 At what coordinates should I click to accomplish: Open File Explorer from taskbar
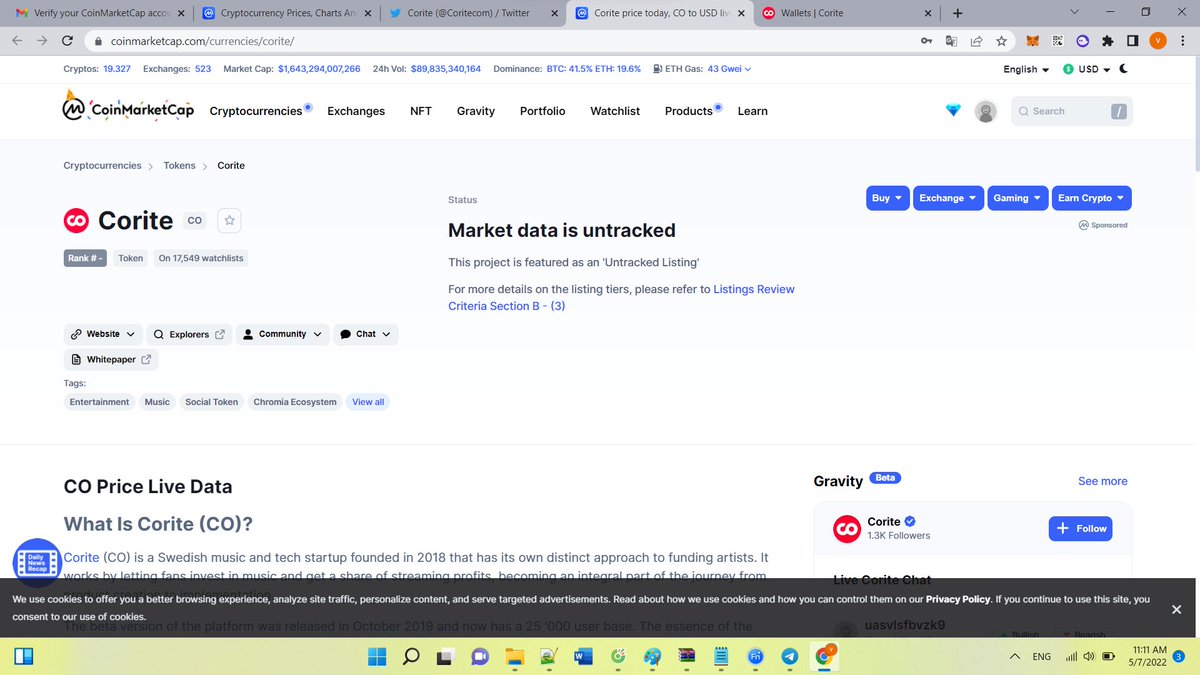(x=514, y=656)
